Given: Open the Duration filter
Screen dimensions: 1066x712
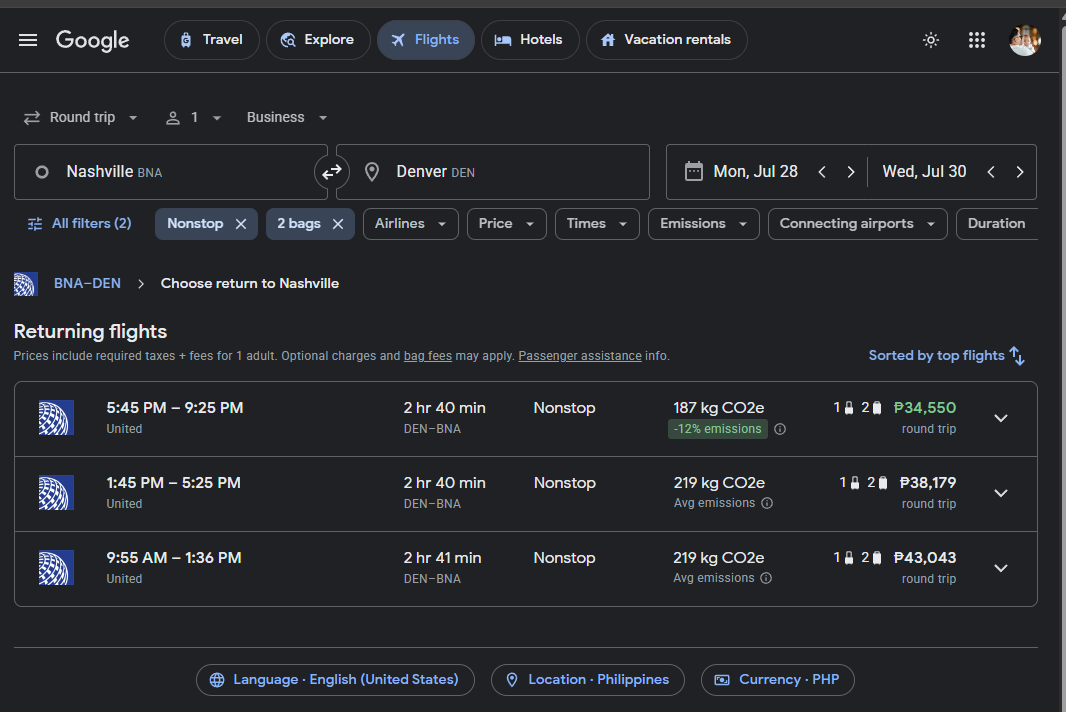Looking at the screenshot, I should (997, 224).
